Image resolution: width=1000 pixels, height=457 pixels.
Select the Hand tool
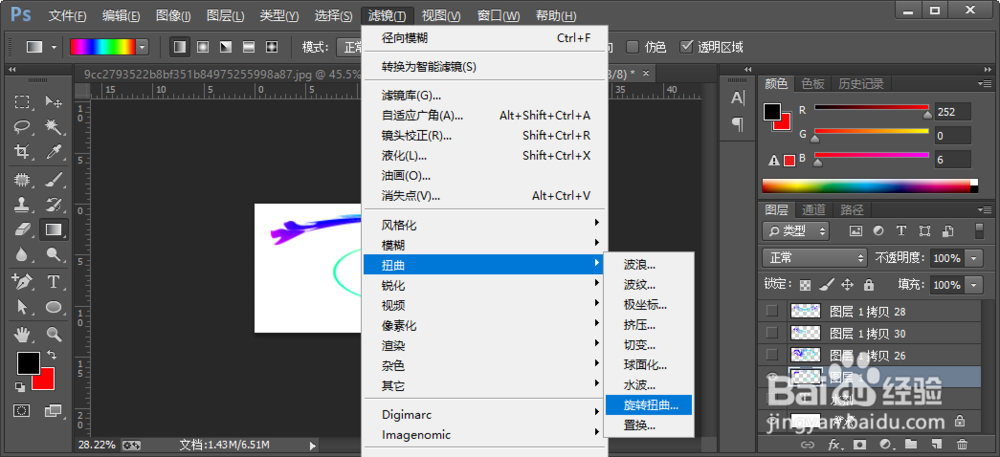22,333
